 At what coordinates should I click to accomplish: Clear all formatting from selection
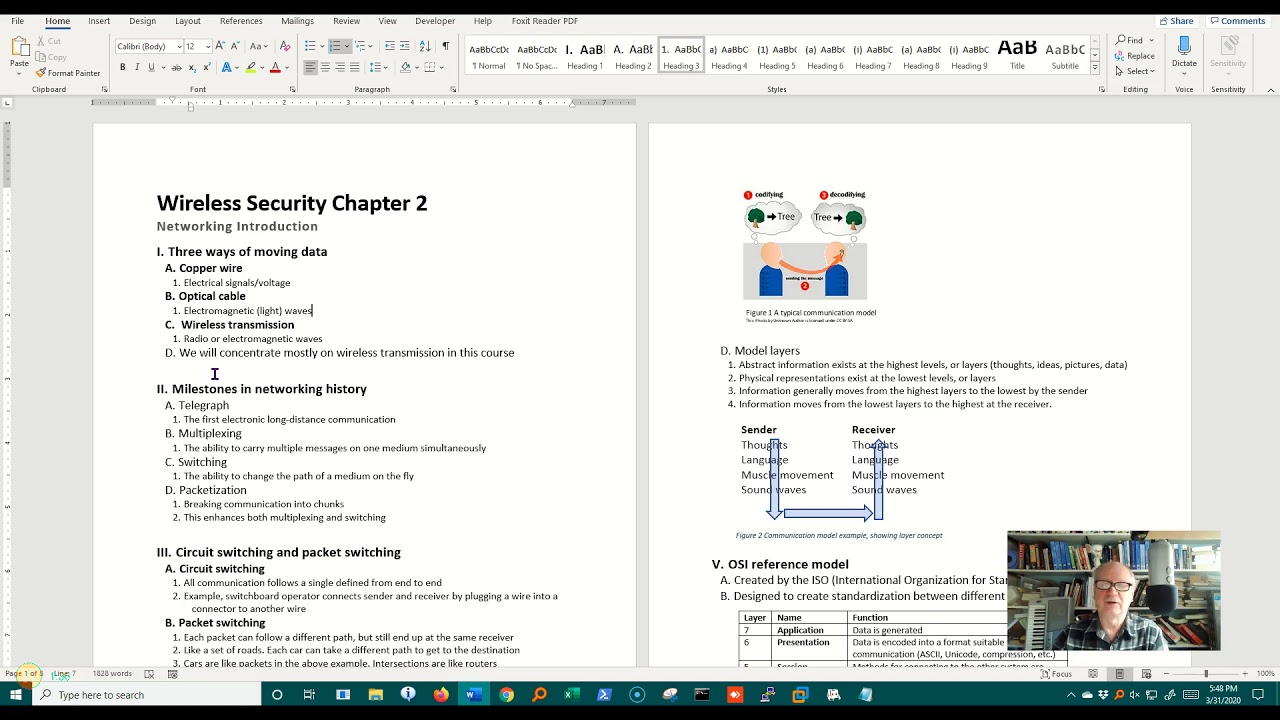[285, 46]
